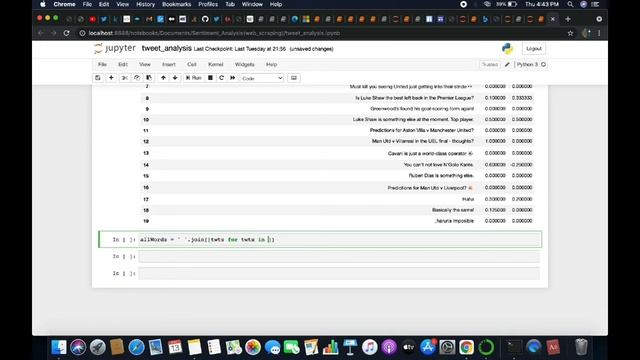Open Terminal from the dock
This screenshot has height=360, width=640.
[514, 347]
